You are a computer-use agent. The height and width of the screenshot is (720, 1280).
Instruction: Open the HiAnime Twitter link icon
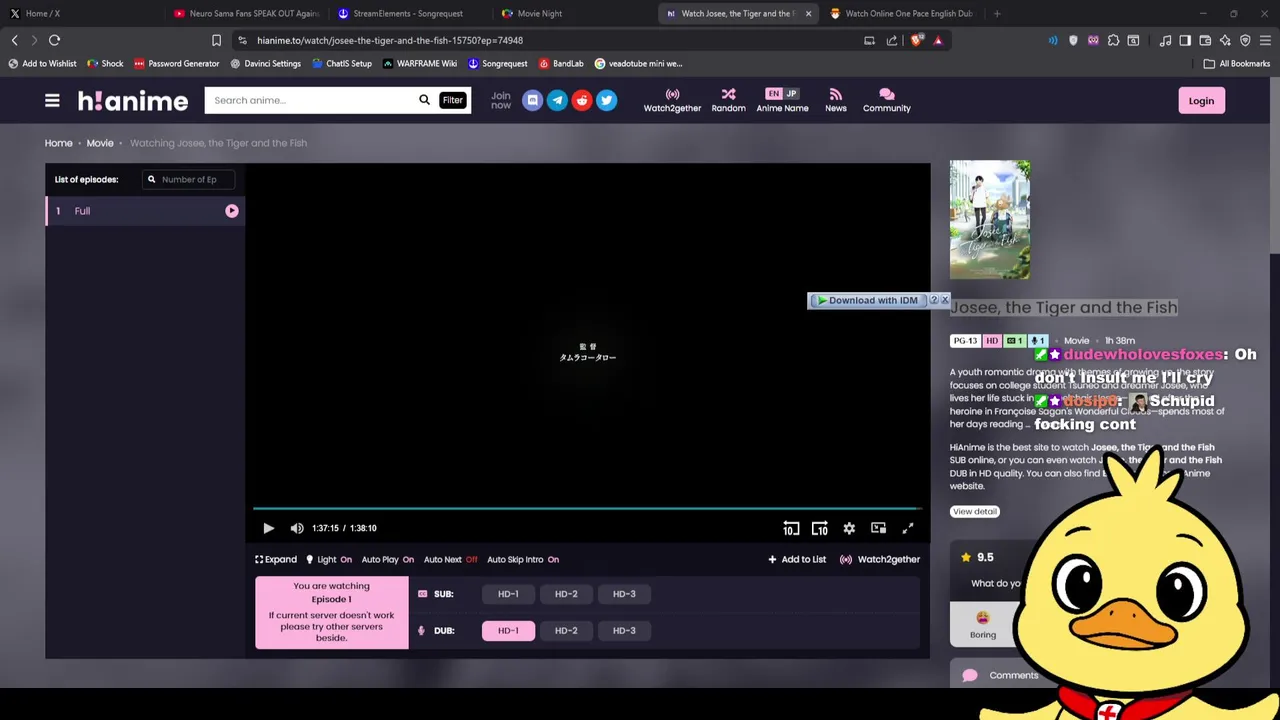606,100
